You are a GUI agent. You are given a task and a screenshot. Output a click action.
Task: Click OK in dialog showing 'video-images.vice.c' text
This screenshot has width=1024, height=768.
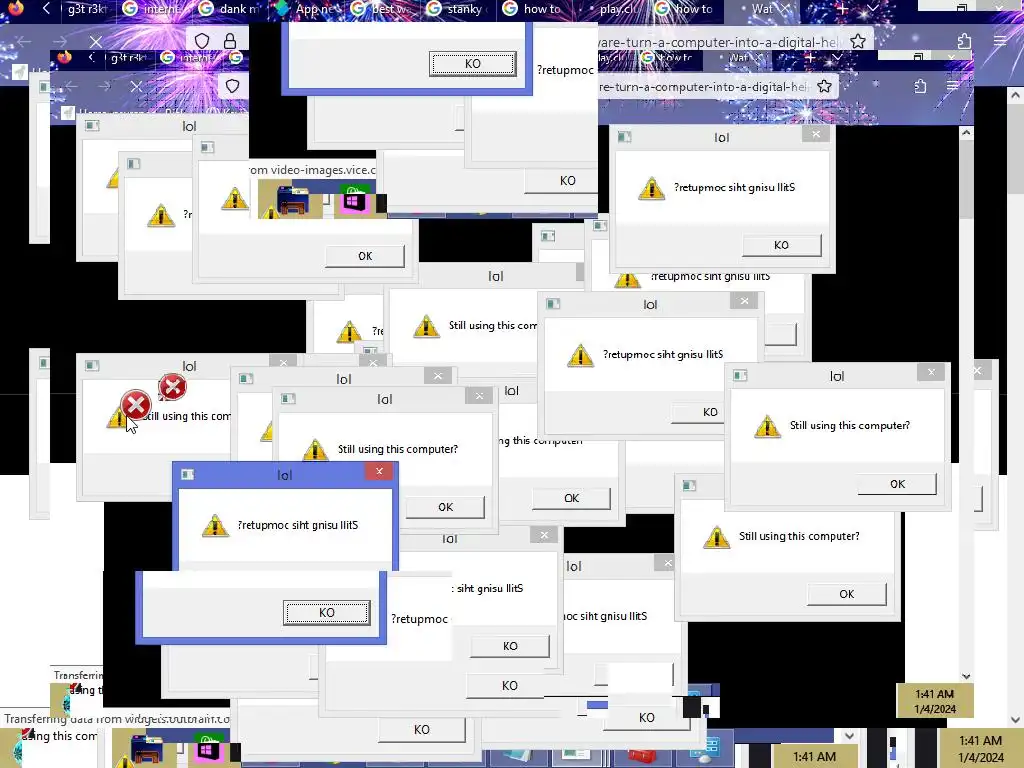pyautogui.click(x=365, y=256)
